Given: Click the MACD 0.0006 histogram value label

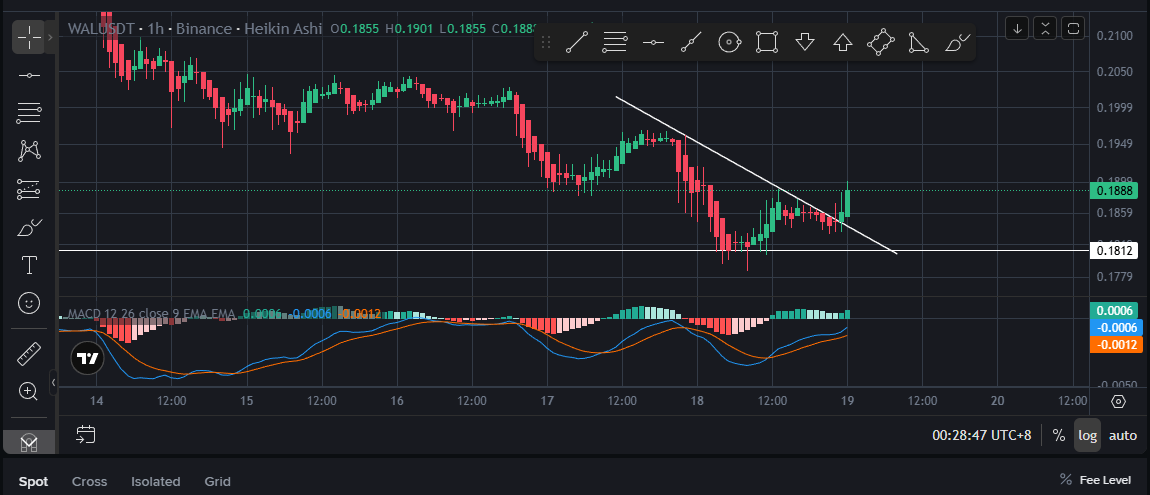Looking at the screenshot, I should click(1113, 311).
